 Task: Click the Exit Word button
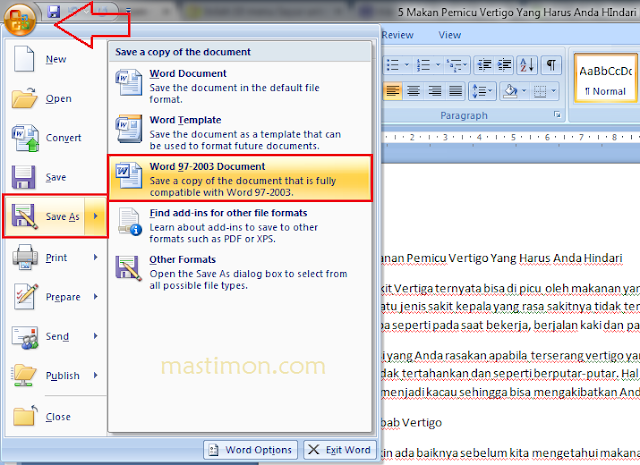(x=340, y=450)
